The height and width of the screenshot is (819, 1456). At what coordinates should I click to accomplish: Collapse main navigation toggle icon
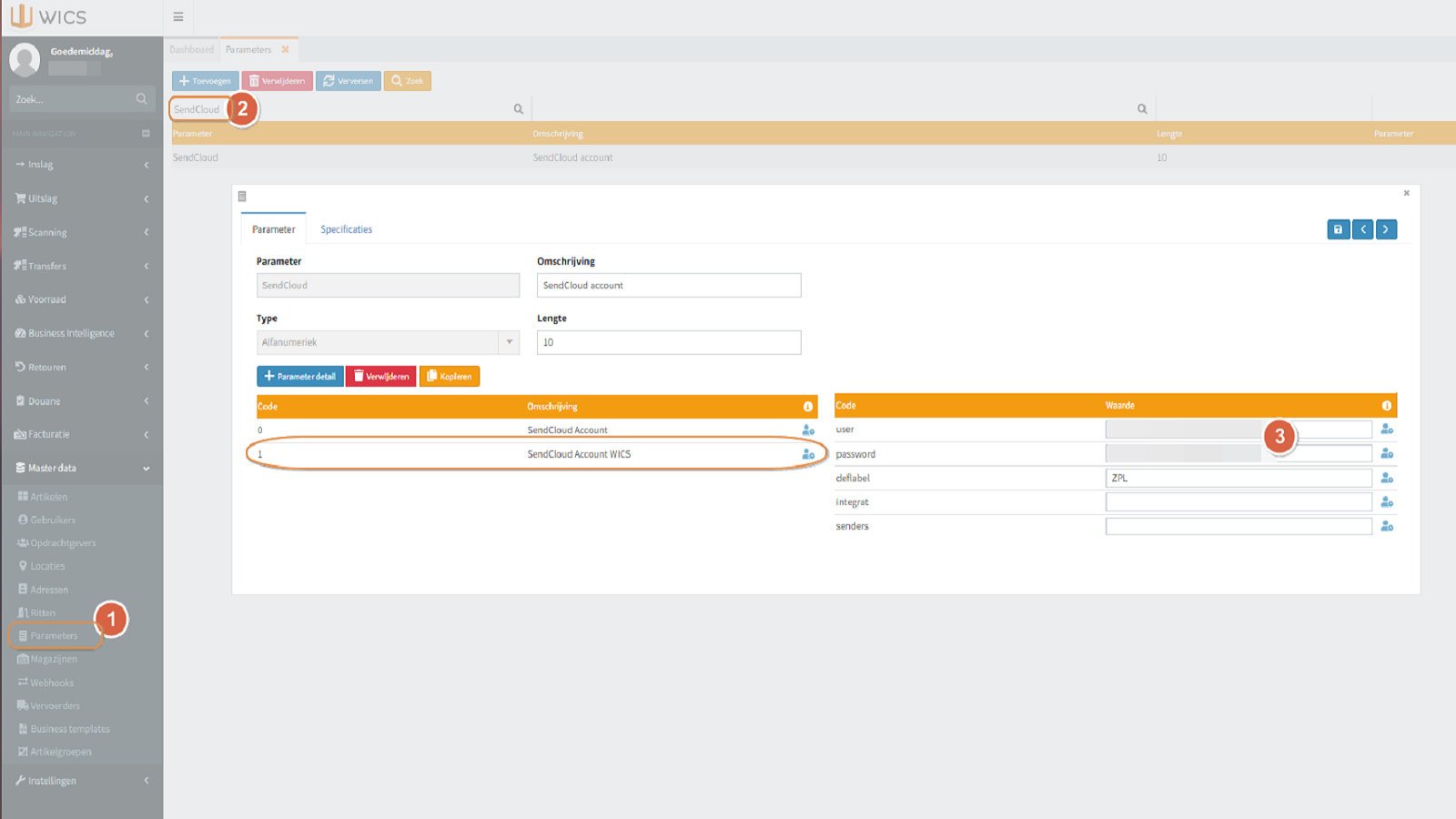tap(146, 134)
